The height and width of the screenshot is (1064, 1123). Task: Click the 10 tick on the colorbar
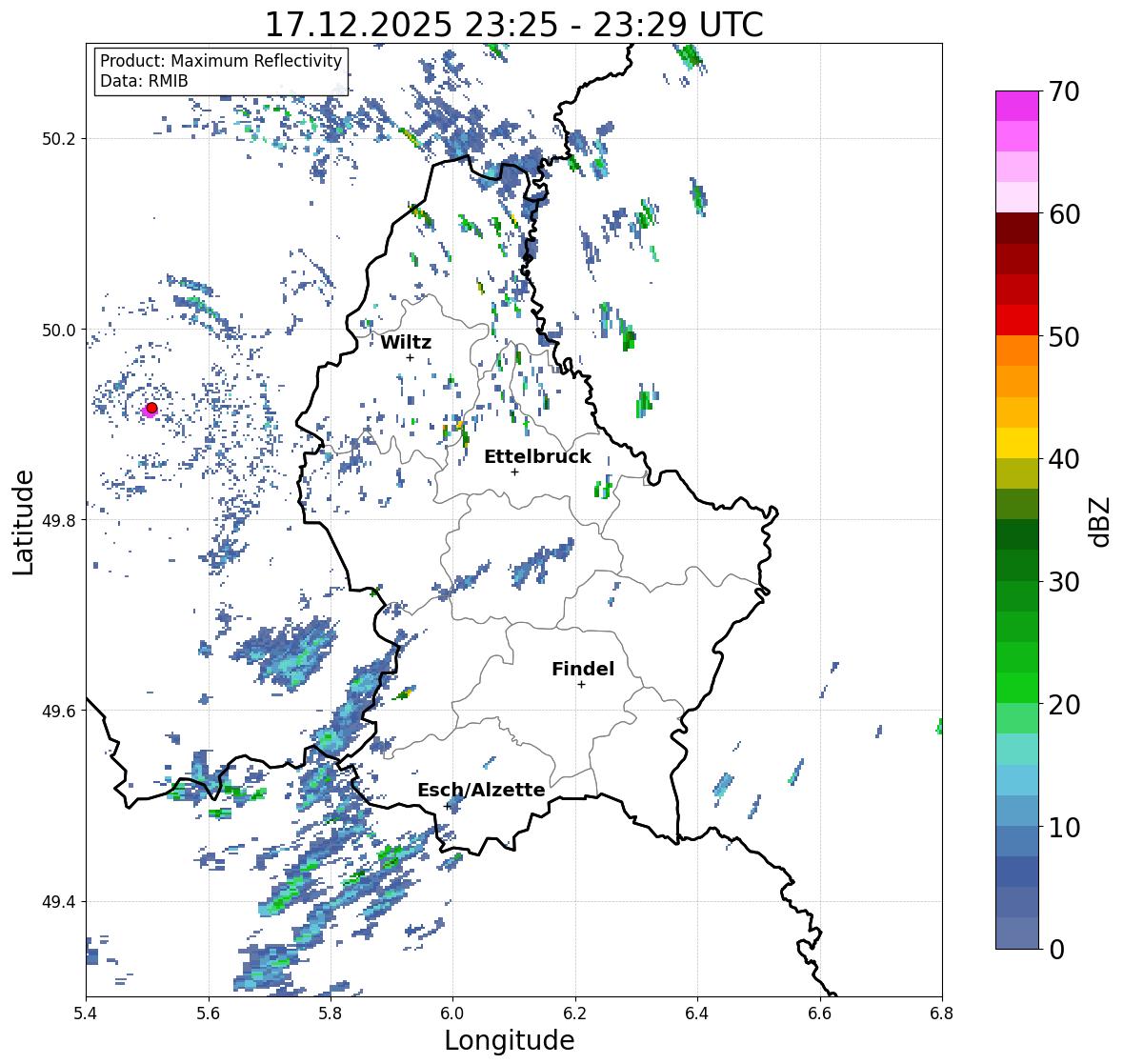click(x=1064, y=827)
